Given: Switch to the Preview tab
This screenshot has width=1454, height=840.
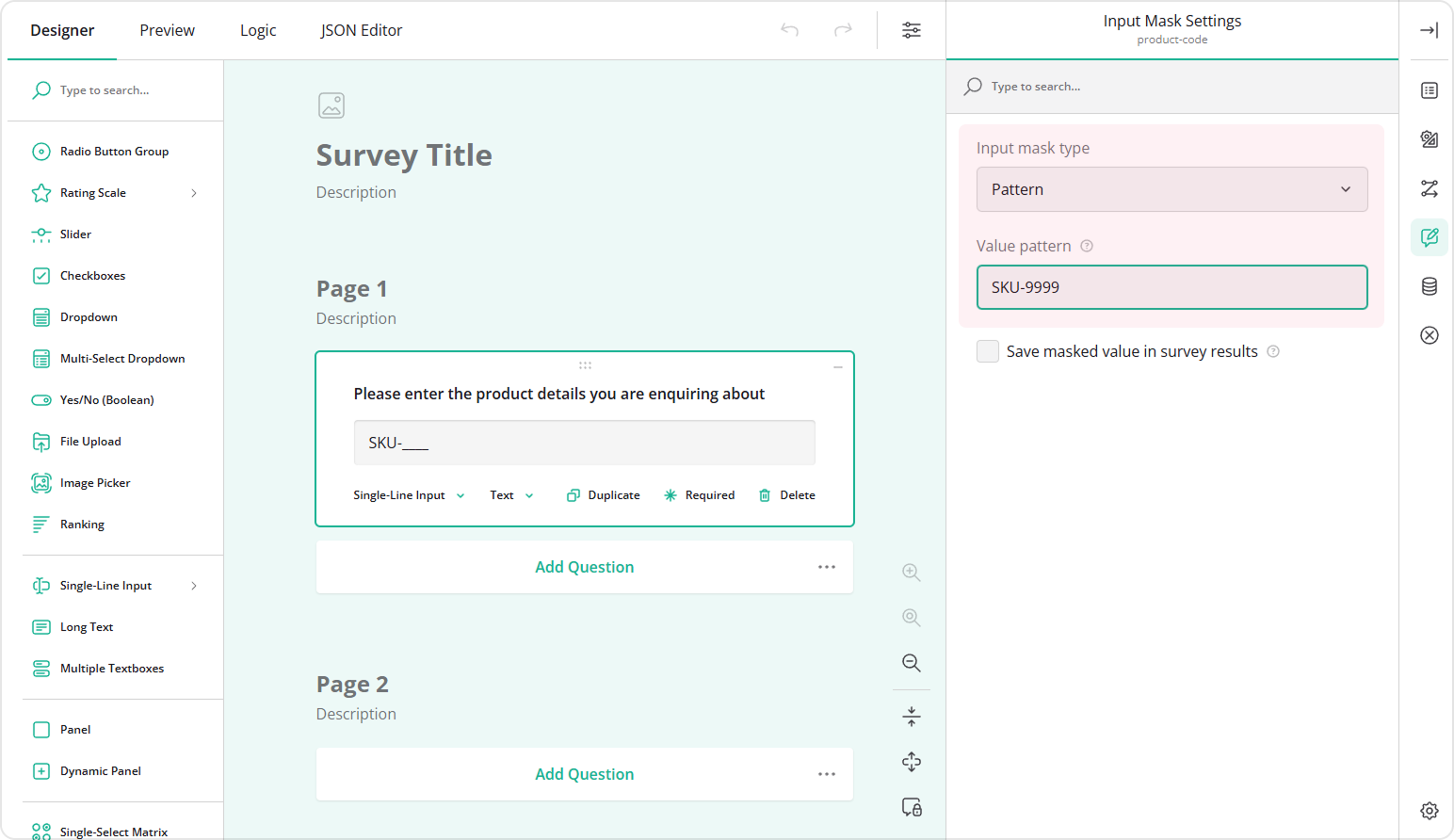Looking at the screenshot, I should 167,30.
